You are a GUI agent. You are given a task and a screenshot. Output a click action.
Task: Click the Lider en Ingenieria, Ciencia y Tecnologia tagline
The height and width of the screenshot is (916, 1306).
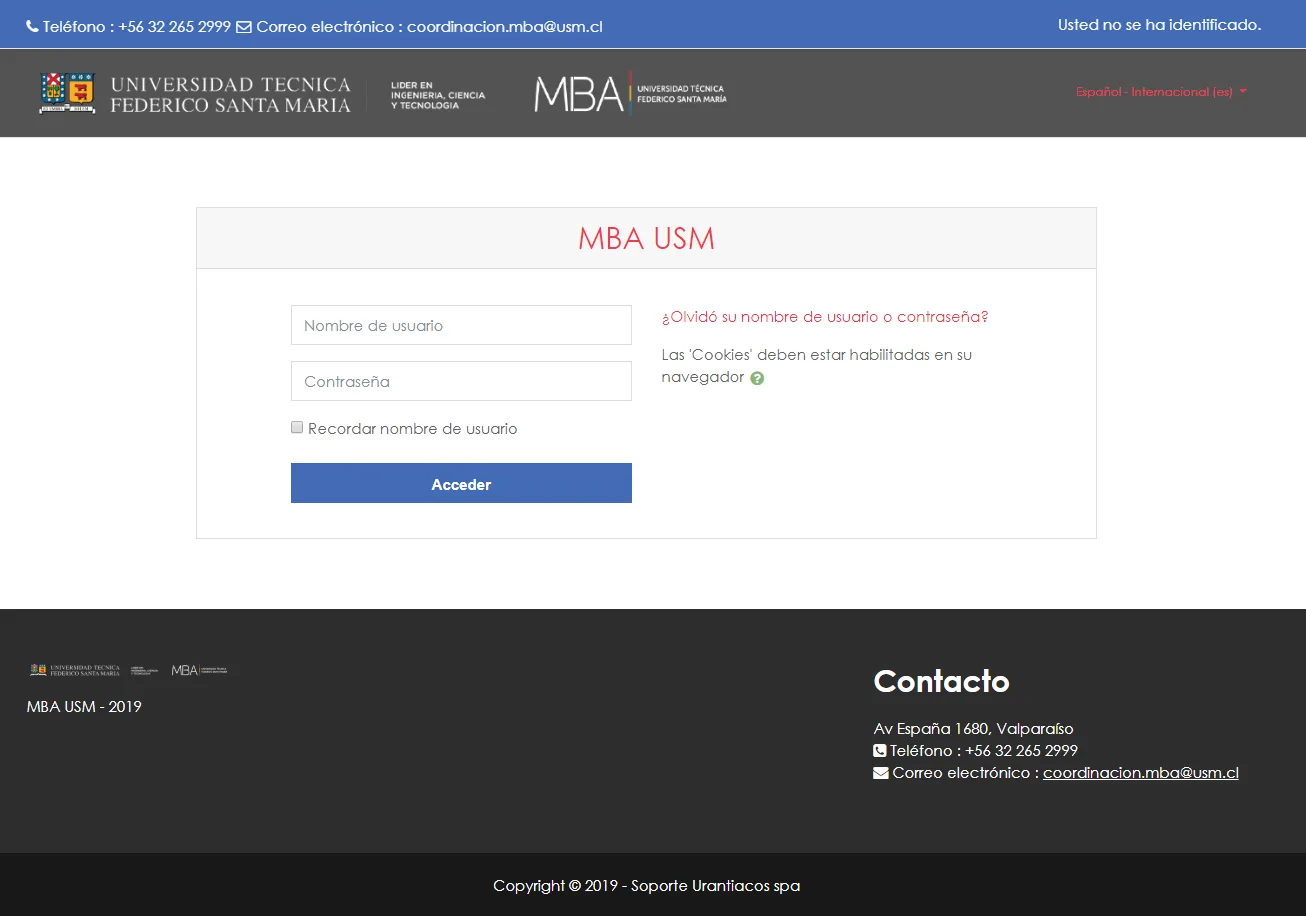point(438,95)
